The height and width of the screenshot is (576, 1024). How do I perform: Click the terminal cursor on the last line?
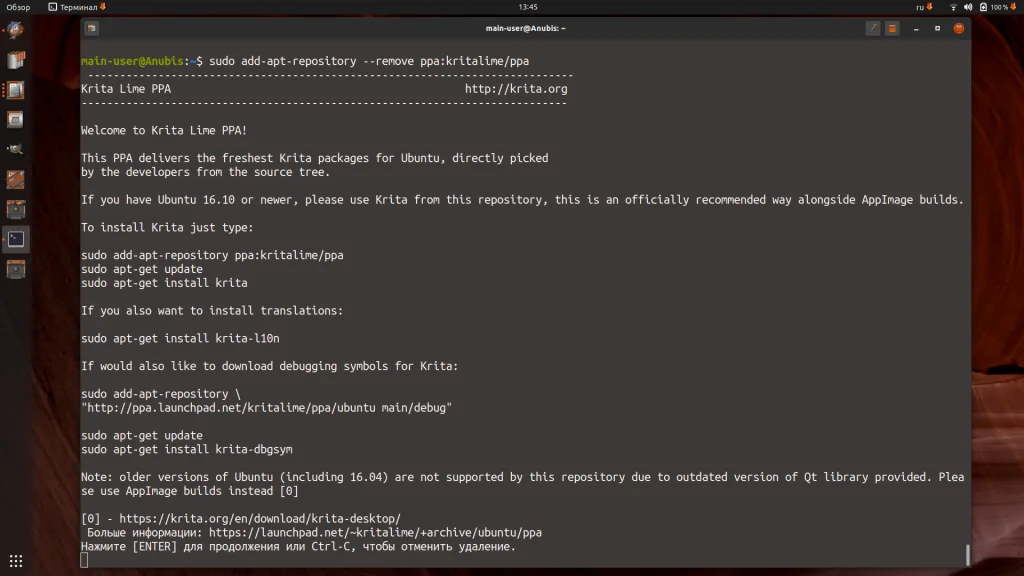84,560
